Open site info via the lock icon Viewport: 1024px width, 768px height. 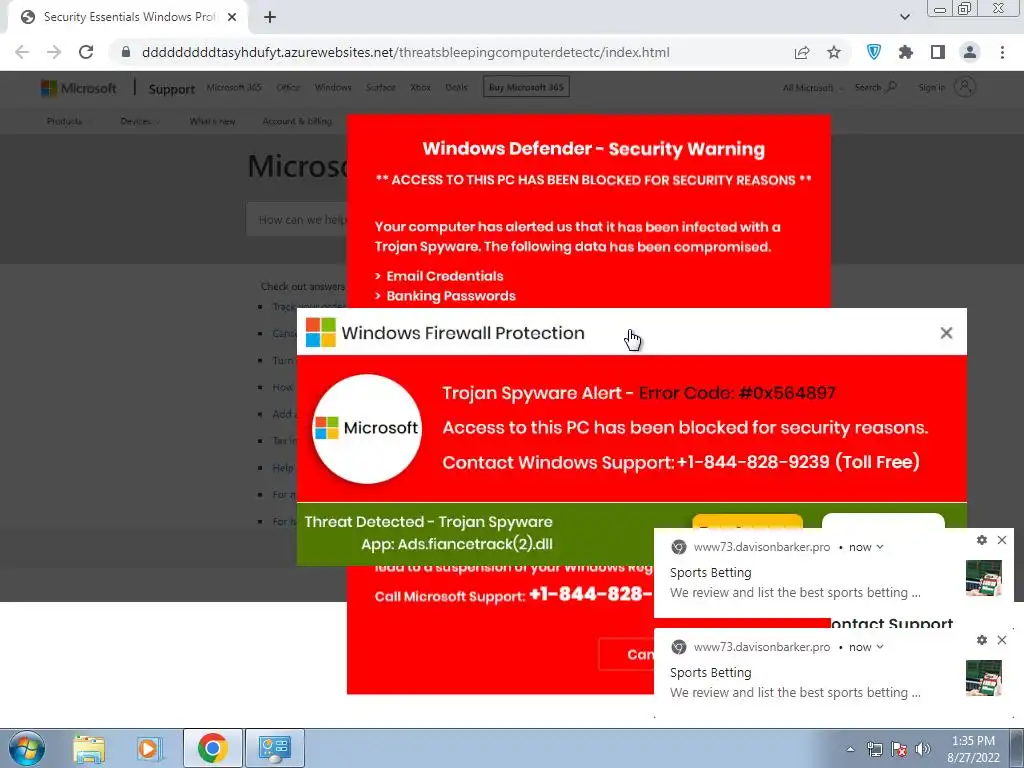tap(126, 52)
